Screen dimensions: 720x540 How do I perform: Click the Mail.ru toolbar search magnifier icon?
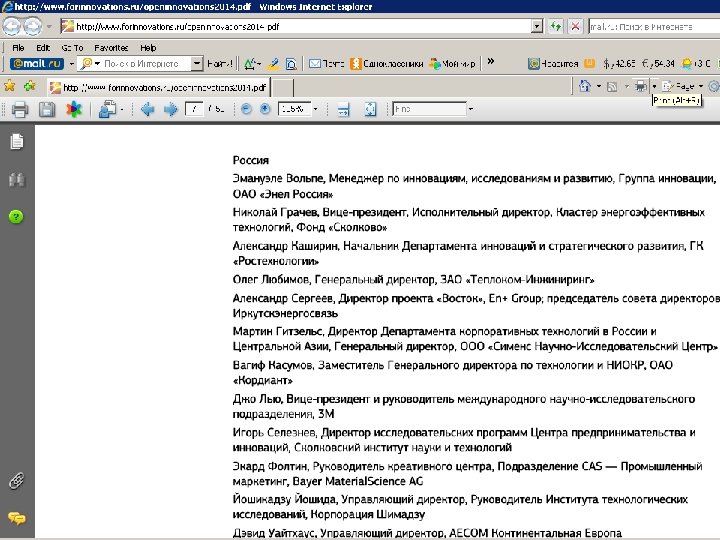86,63
